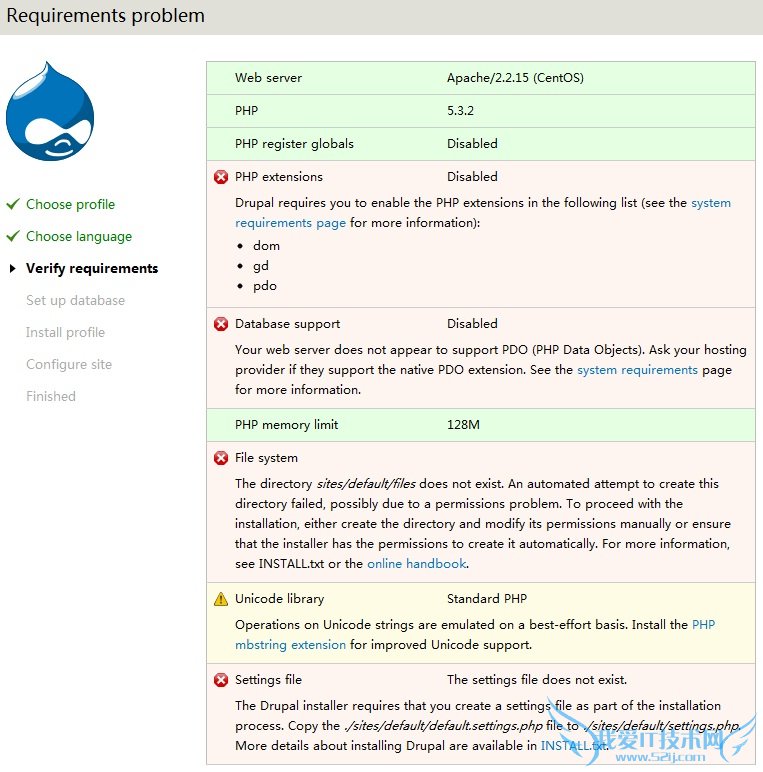Open the system requirements link under Database support
Image resolution: width=763 pixels, height=772 pixels.
pos(637,370)
